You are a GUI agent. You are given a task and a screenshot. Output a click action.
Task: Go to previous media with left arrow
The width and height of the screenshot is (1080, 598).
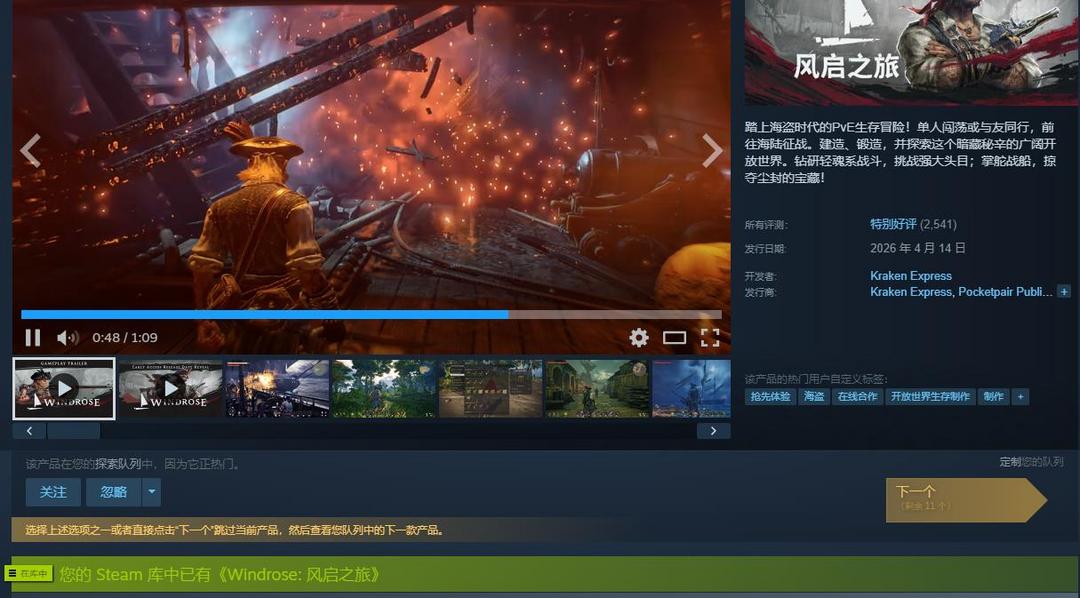pyautogui.click(x=31, y=151)
